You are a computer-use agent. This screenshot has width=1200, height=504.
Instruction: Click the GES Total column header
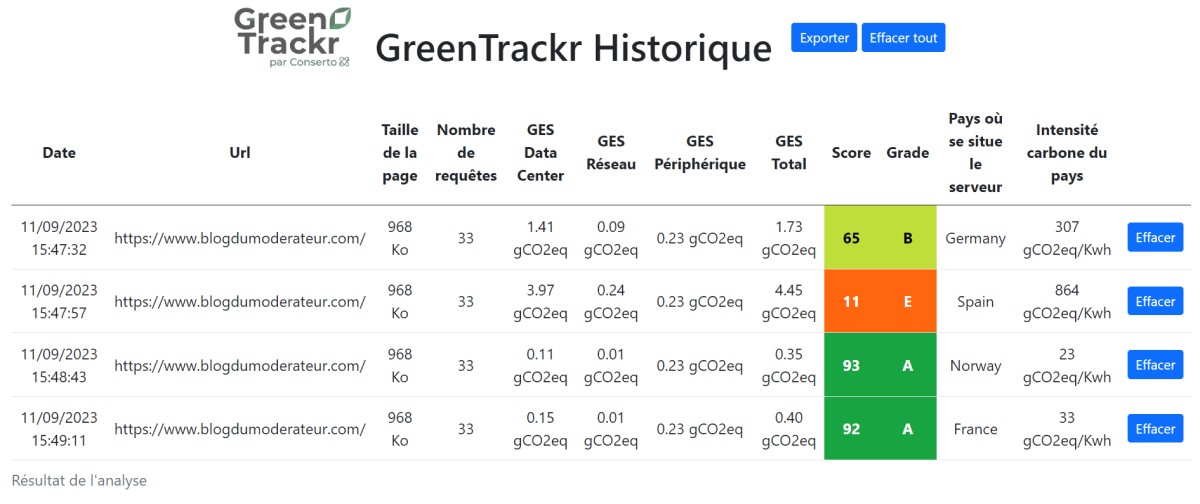(x=789, y=153)
